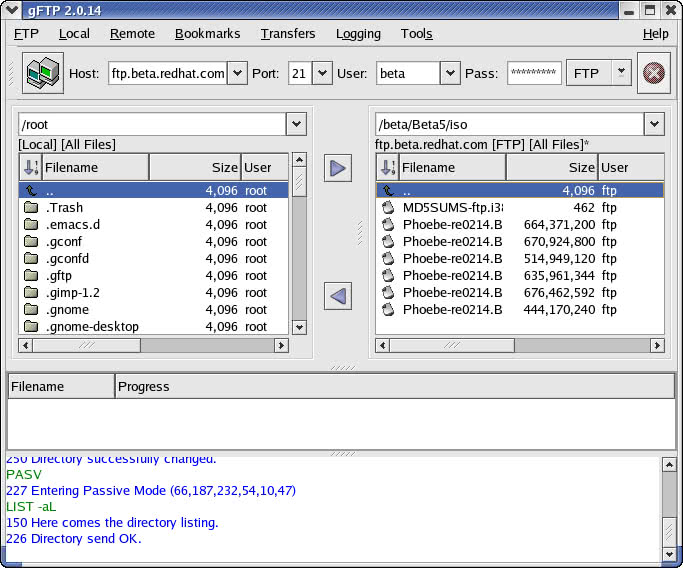Select Phoebe file sized 664,371,200

point(520,224)
